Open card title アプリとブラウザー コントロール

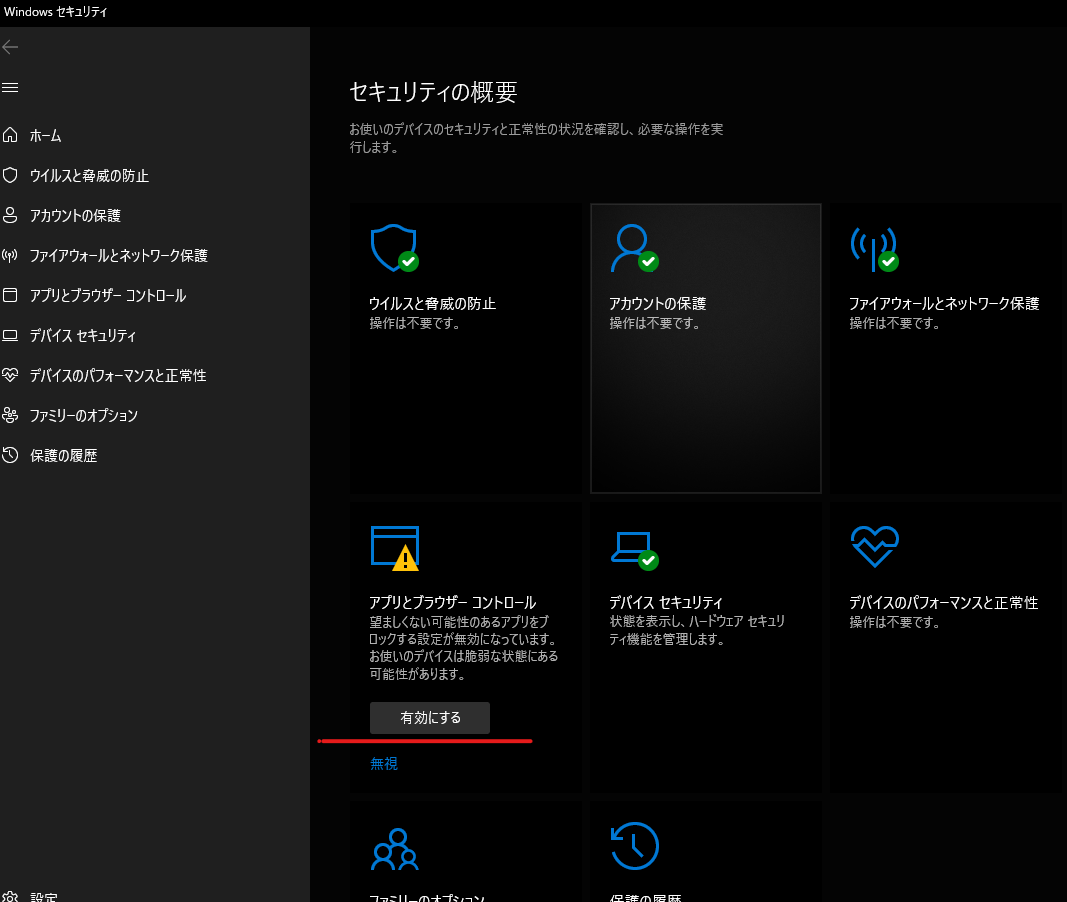coord(453,603)
